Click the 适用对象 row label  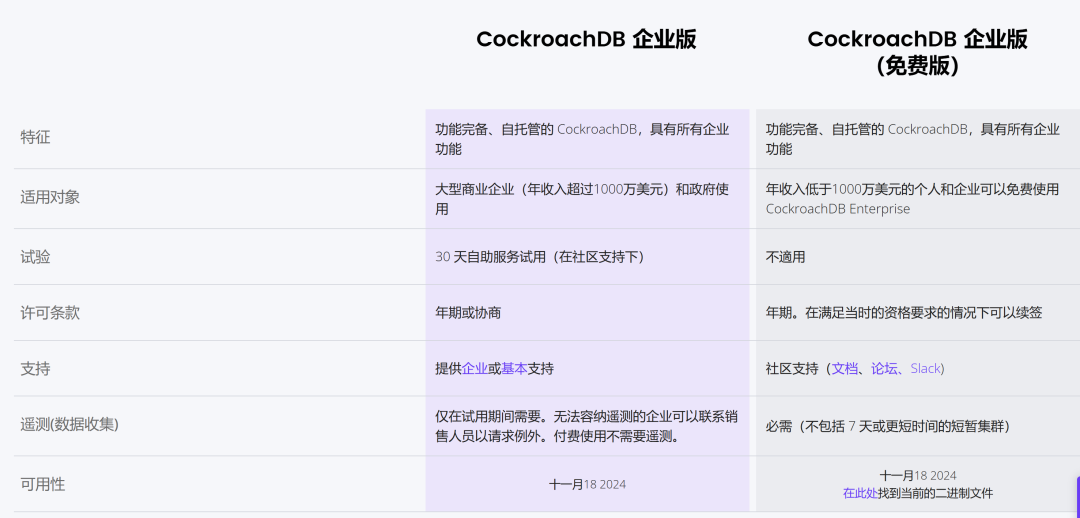(x=50, y=198)
